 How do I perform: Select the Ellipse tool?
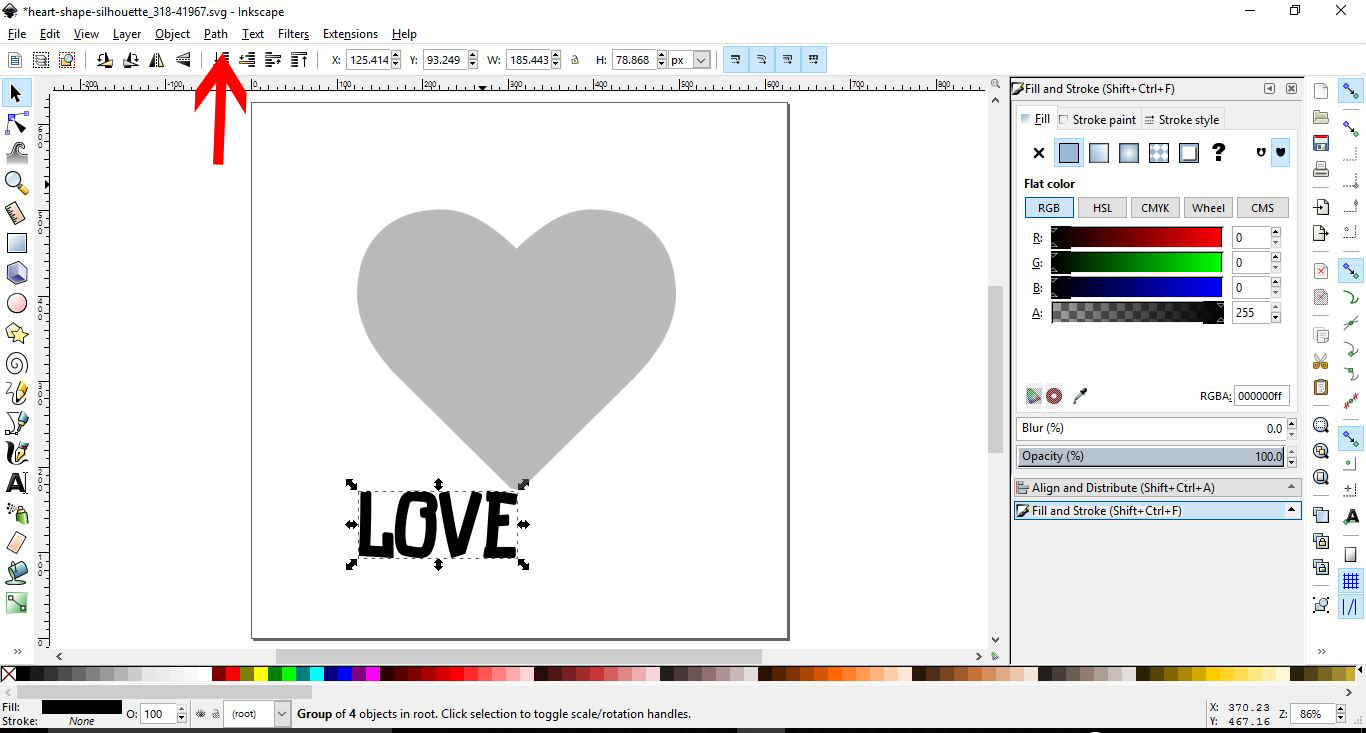16,303
